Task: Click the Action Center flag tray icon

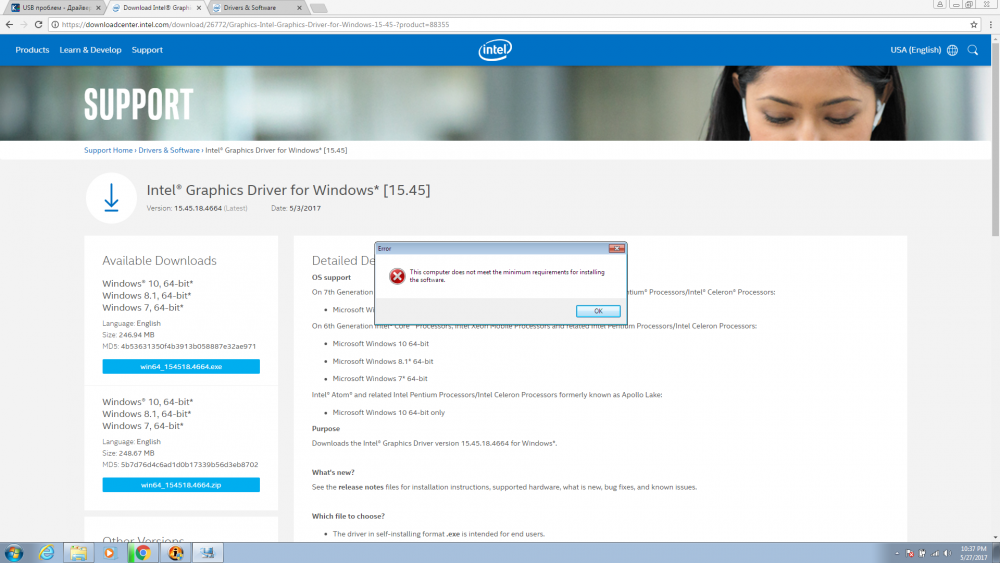Action: (909, 553)
